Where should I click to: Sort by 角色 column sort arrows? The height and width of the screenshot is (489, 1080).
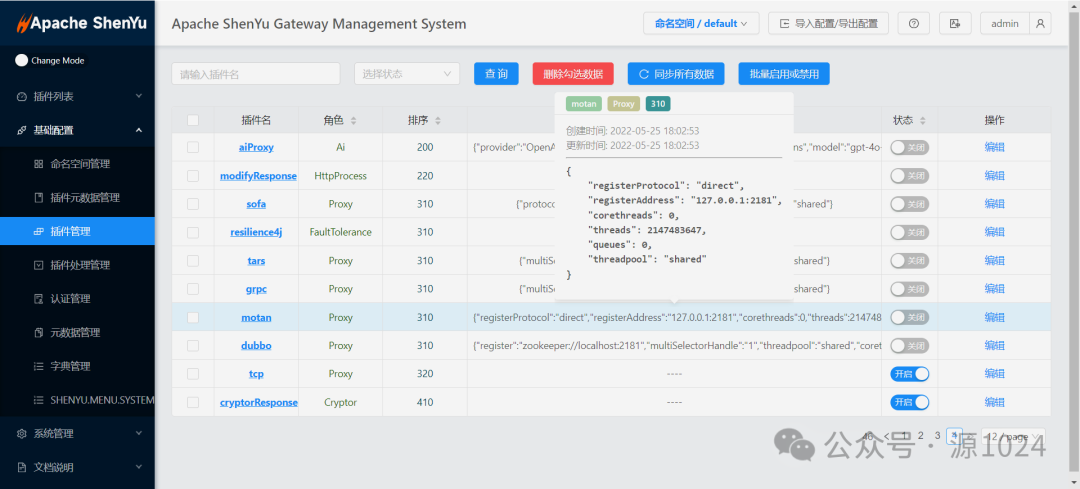point(353,121)
